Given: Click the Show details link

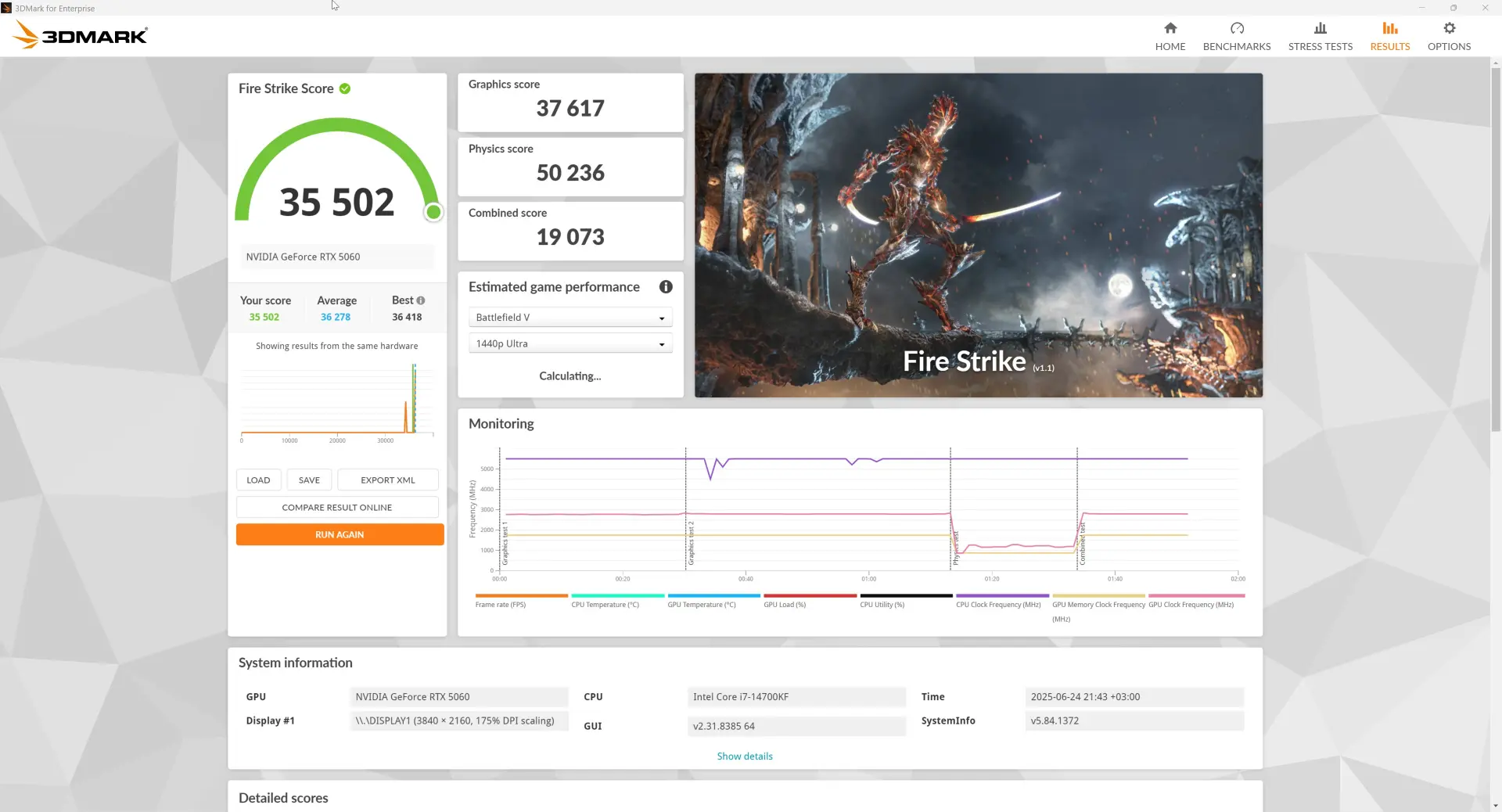Looking at the screenshot, I should (x=745, y=756).
